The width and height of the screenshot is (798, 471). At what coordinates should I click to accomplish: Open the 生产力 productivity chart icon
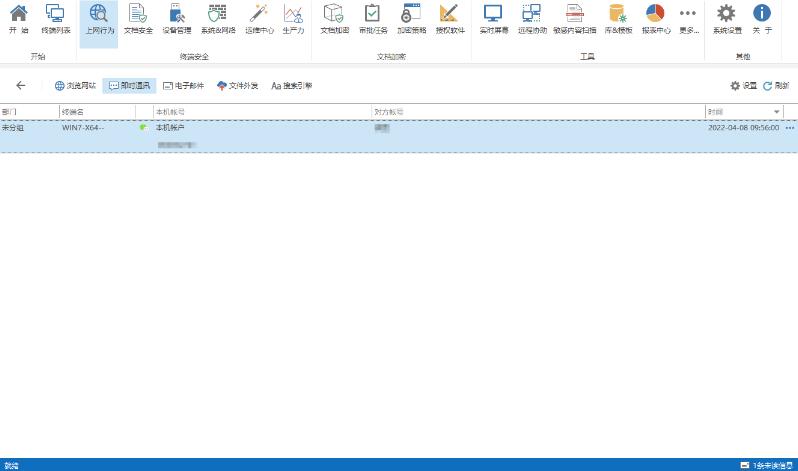(x=293, y=19)
